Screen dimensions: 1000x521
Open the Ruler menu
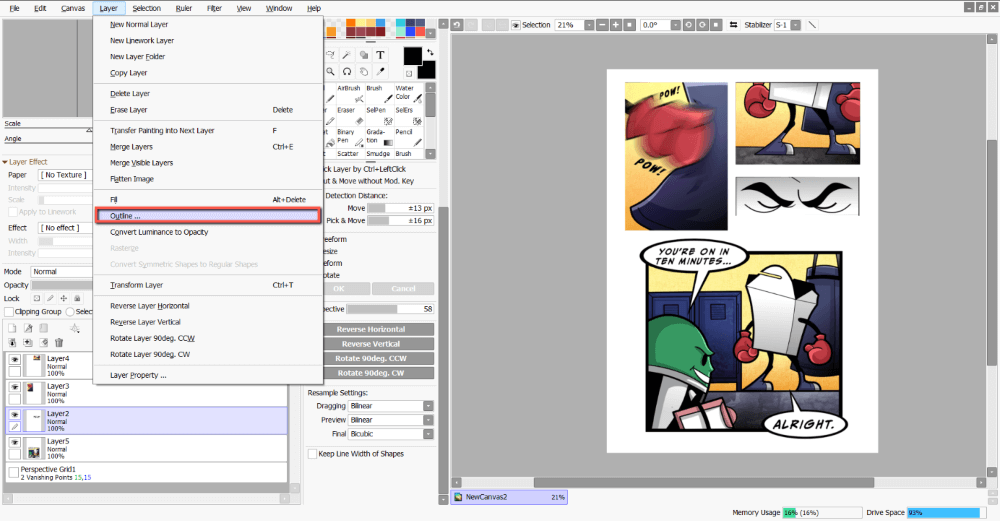184,8
